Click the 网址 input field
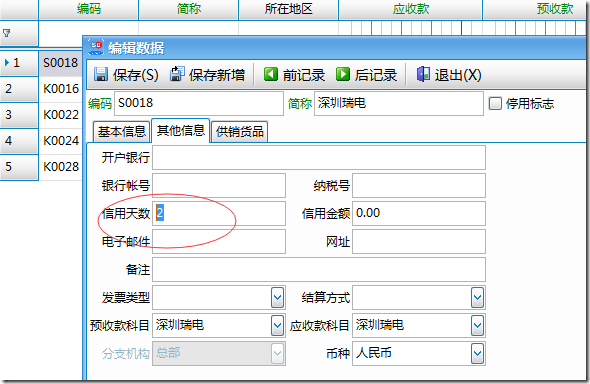590x384 pixels. (419, 241)
